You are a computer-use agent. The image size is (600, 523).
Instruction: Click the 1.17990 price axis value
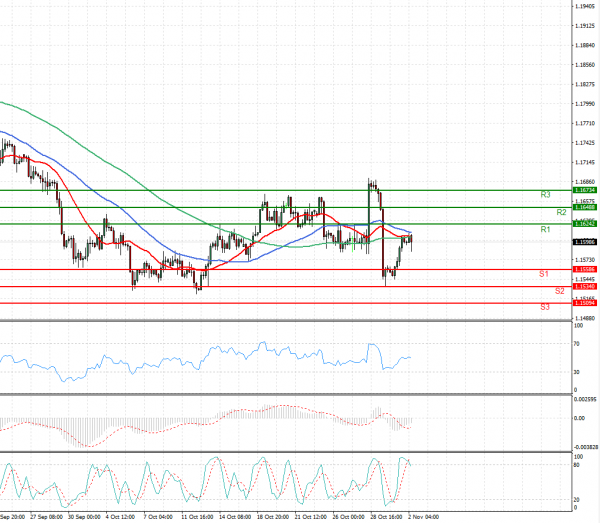click(585, 104)
